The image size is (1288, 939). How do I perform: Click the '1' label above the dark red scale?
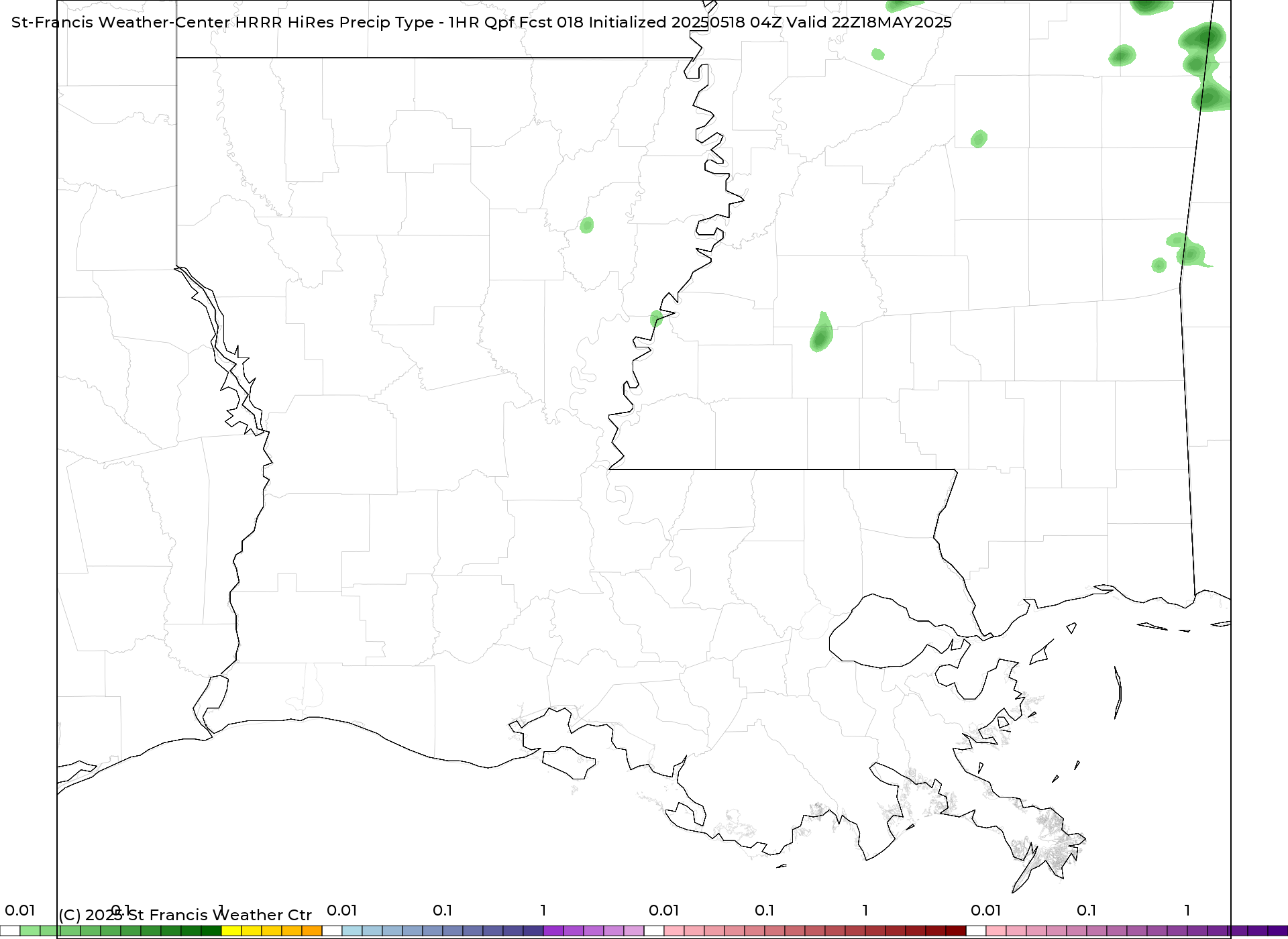tap(865, 910)
